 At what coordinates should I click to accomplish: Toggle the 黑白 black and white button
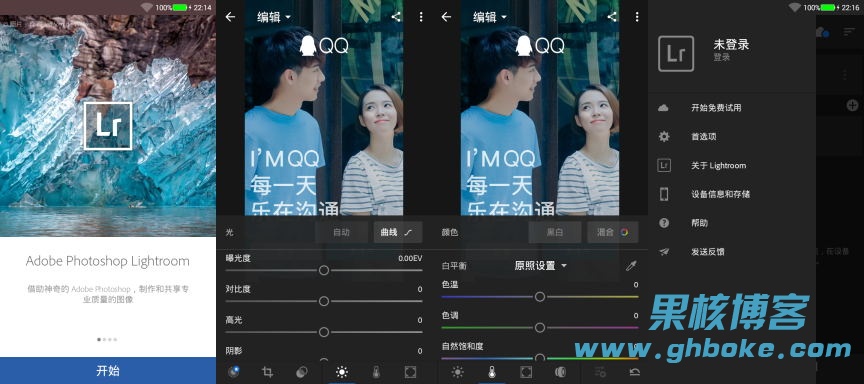(x=555, y=232)
